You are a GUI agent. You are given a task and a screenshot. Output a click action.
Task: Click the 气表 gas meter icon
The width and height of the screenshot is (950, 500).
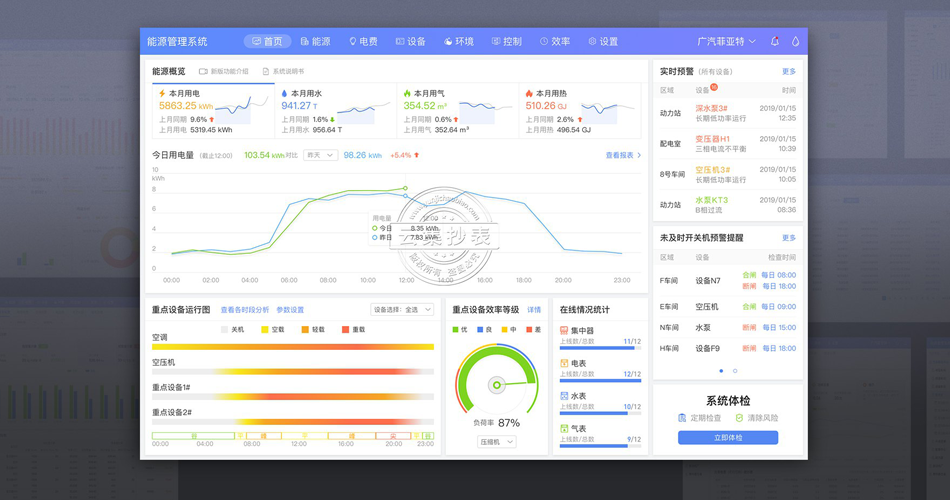pyautogui.click(x=564, y=428)
